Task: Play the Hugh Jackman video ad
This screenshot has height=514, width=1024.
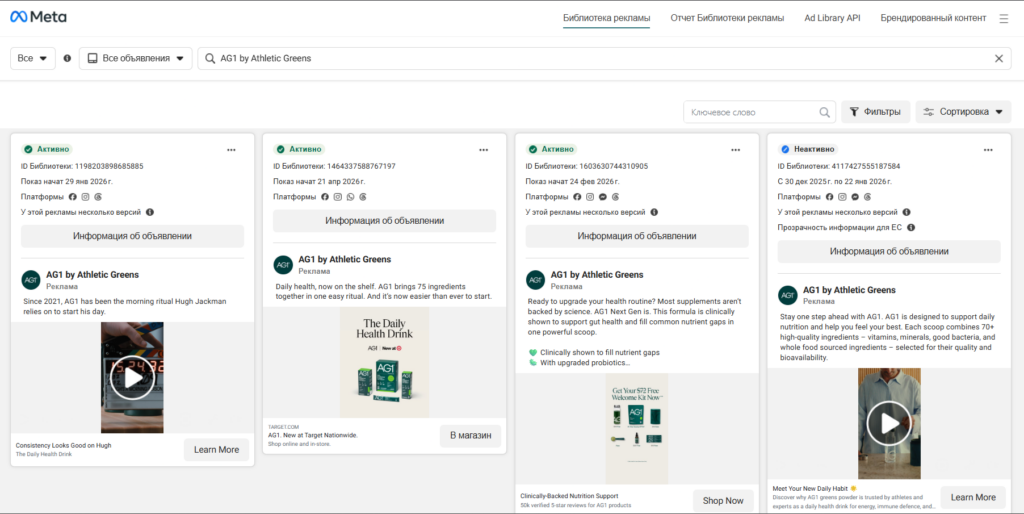Action: [x=132, y=377]
